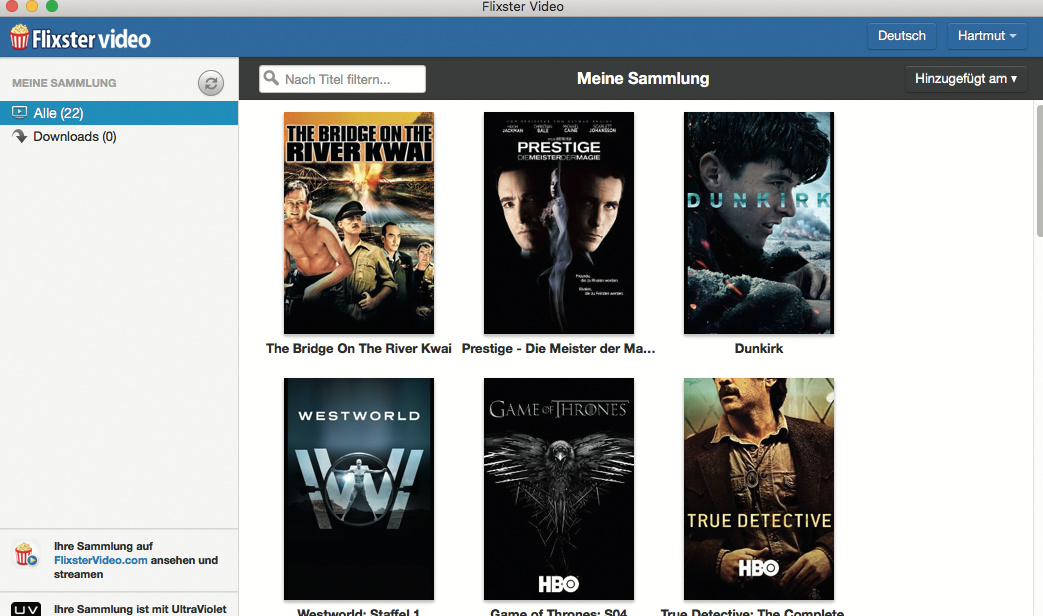Image resolution: width=1043 pixels, height=616 pixels.
Task: Refresh the collection with the sync icon
Action: point(211,83)
